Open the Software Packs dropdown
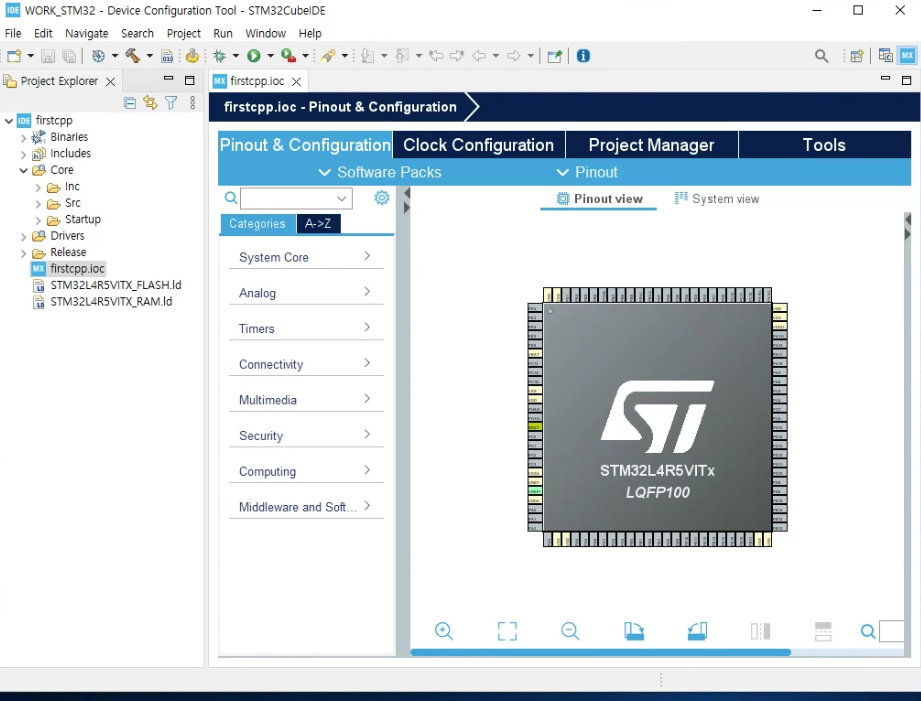This screenshot has width=921, height=701. (x=379, y=172)
